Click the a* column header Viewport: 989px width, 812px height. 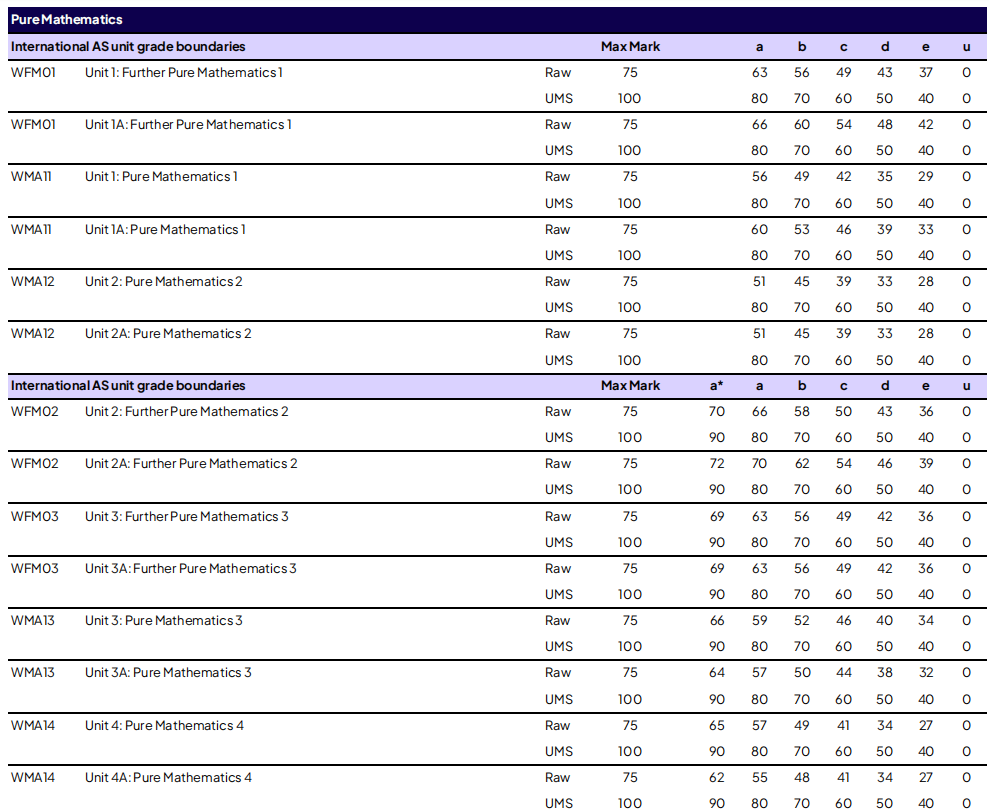tap(716, 386)
